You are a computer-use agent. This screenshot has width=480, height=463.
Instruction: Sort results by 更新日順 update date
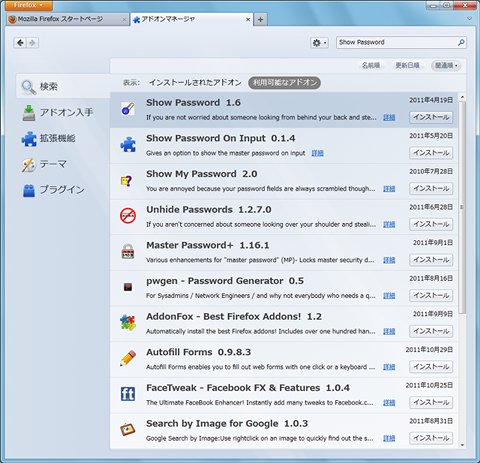pos(407,65)
